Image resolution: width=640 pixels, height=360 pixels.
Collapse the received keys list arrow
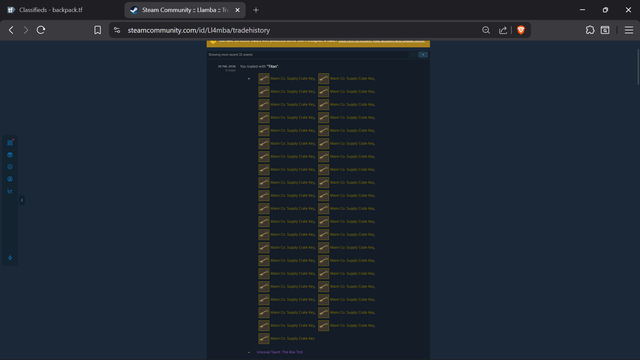tap(249, 78)
